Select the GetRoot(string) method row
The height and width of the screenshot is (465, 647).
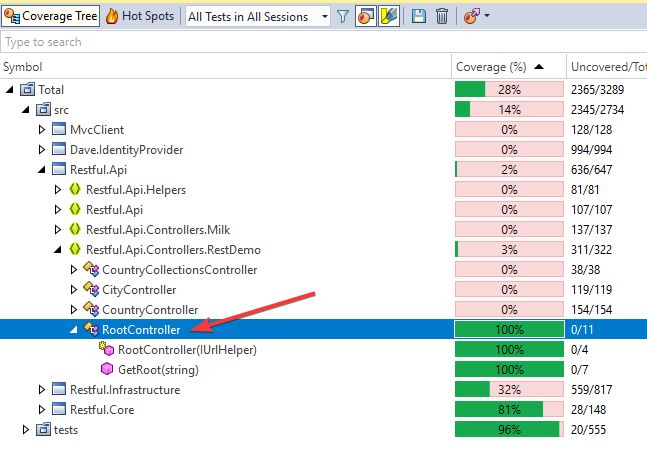[x=324, y=369]
